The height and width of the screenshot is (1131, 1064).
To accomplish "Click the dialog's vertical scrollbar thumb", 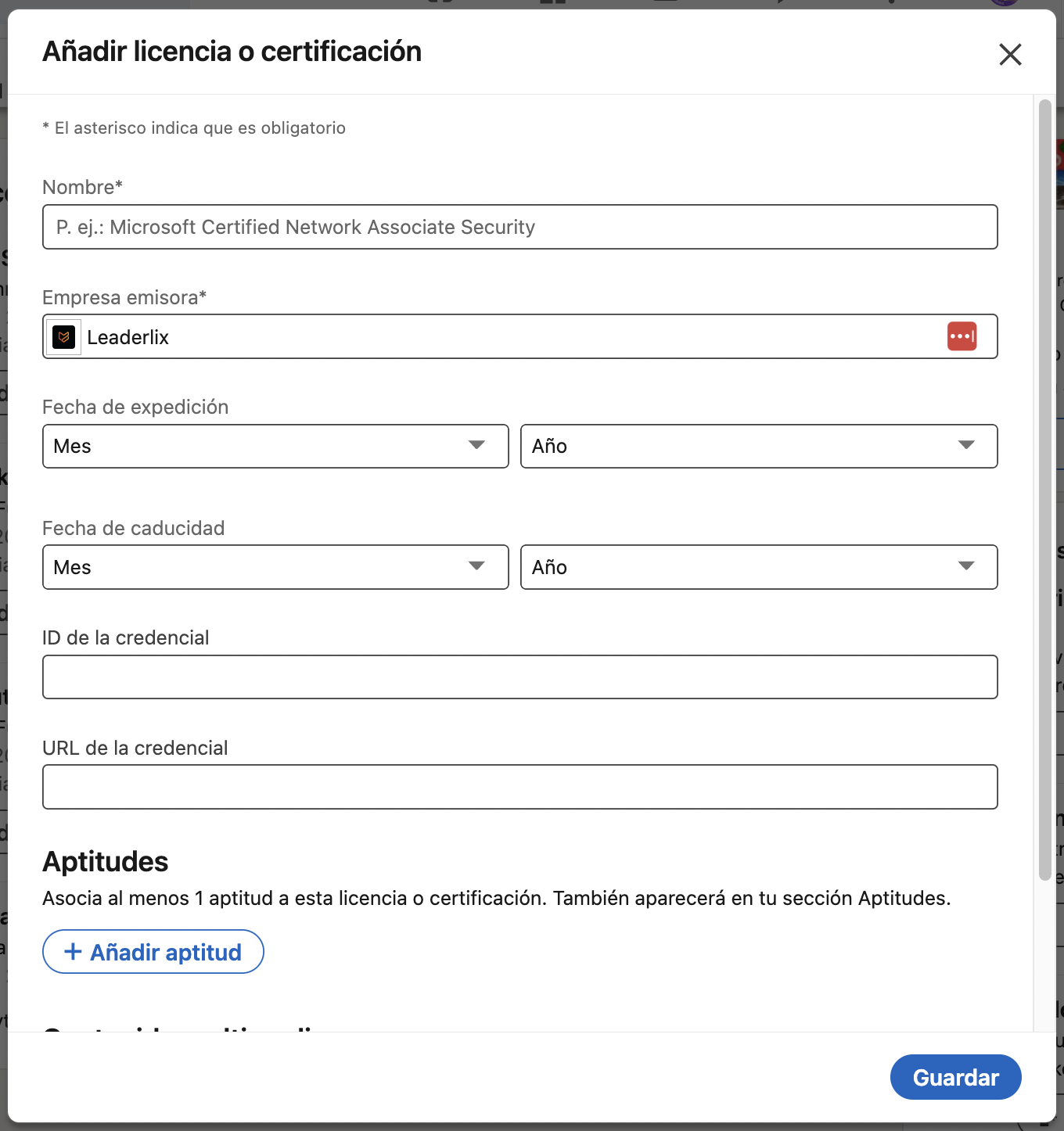I will [x=1044, y=490].
